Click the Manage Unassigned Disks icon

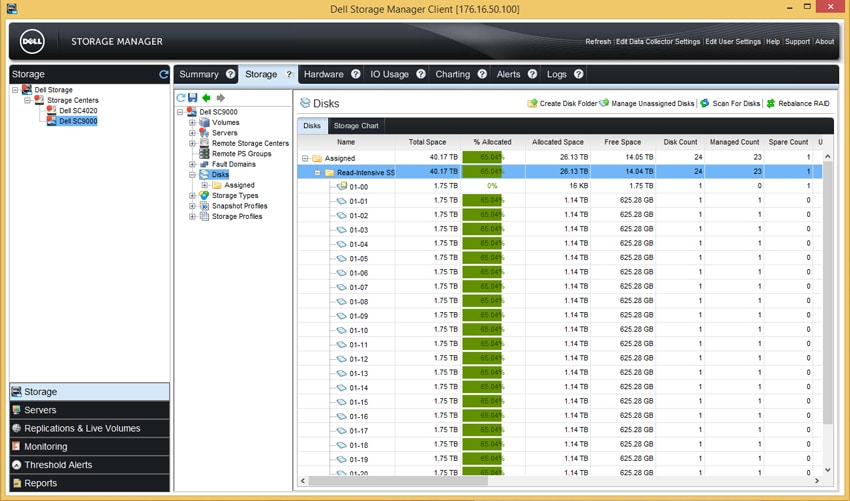(x=604, y=103)
